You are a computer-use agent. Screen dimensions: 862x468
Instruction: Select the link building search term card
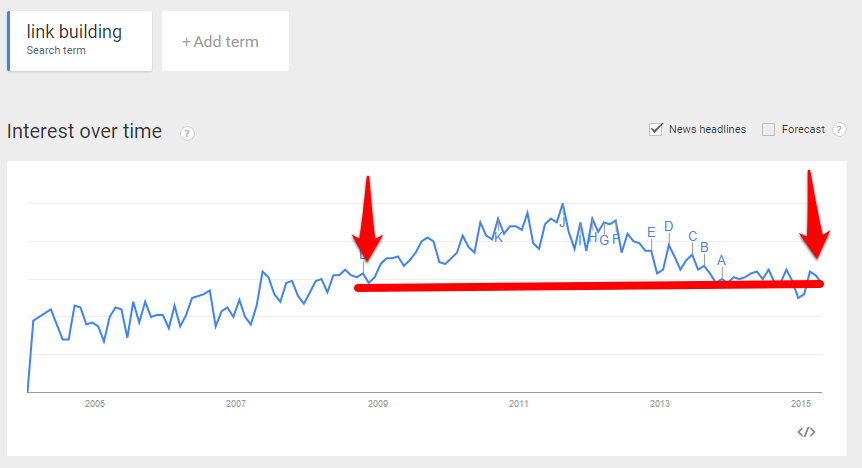click(80, 41)
